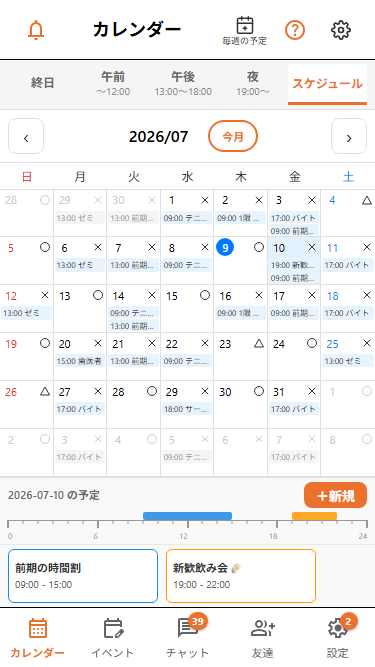Click the ＋新規 button

pos(335,495)
